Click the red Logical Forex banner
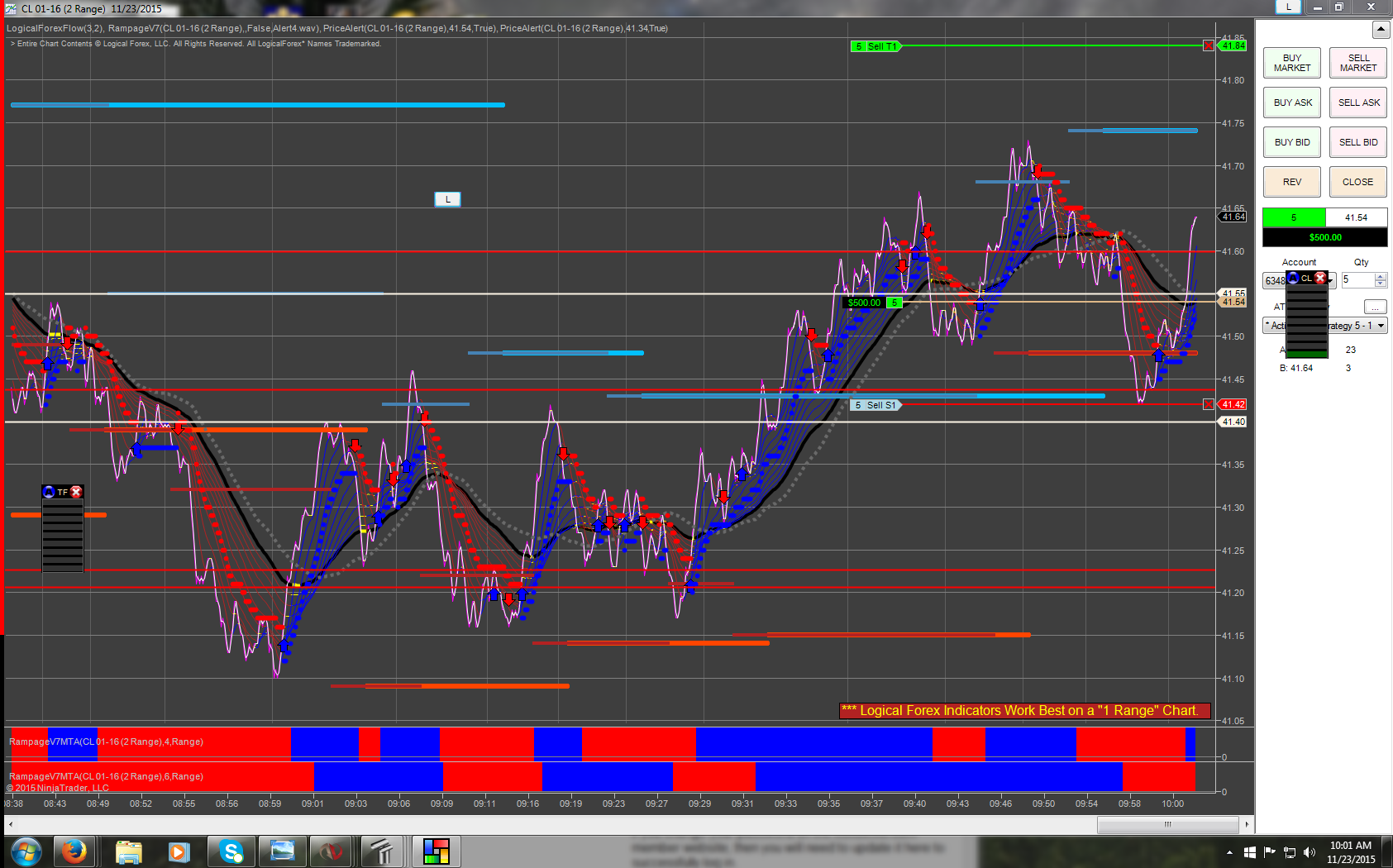The image size is (1393, 868). (x=1024, y=710)
